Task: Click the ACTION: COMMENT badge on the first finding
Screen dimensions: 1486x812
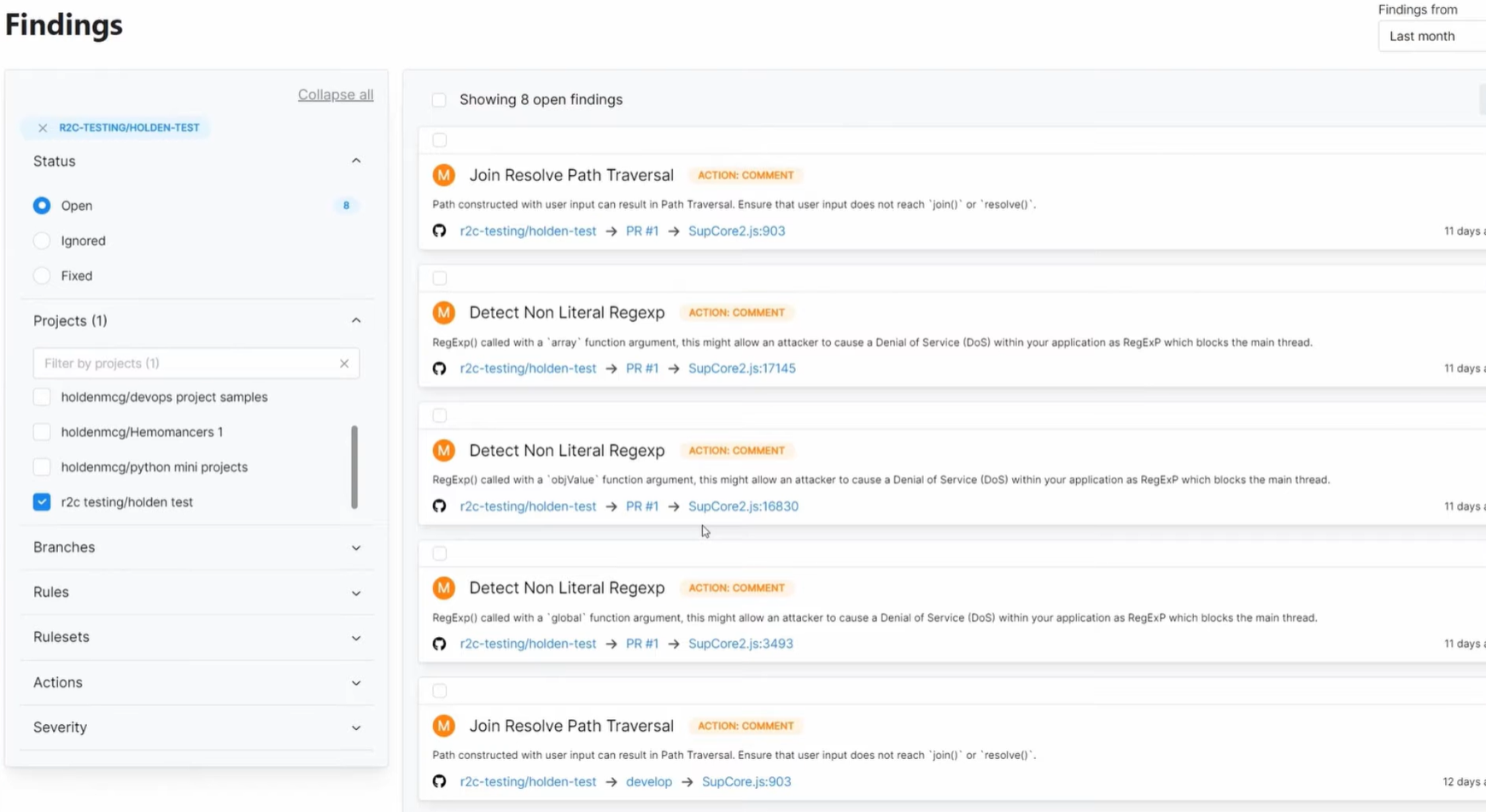Action: click(745, 175)
